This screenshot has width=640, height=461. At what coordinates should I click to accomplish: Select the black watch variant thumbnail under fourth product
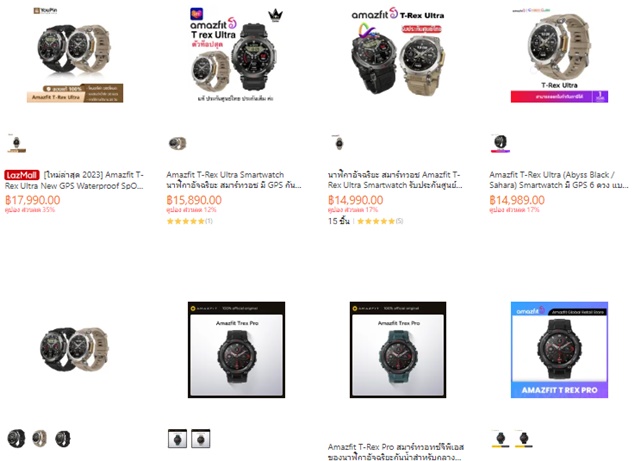[500, 143]
